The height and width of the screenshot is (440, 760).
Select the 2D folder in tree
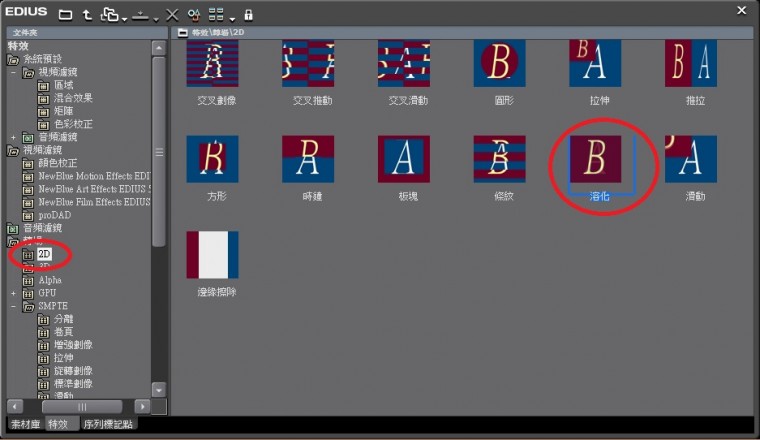[x=44, y=255]
